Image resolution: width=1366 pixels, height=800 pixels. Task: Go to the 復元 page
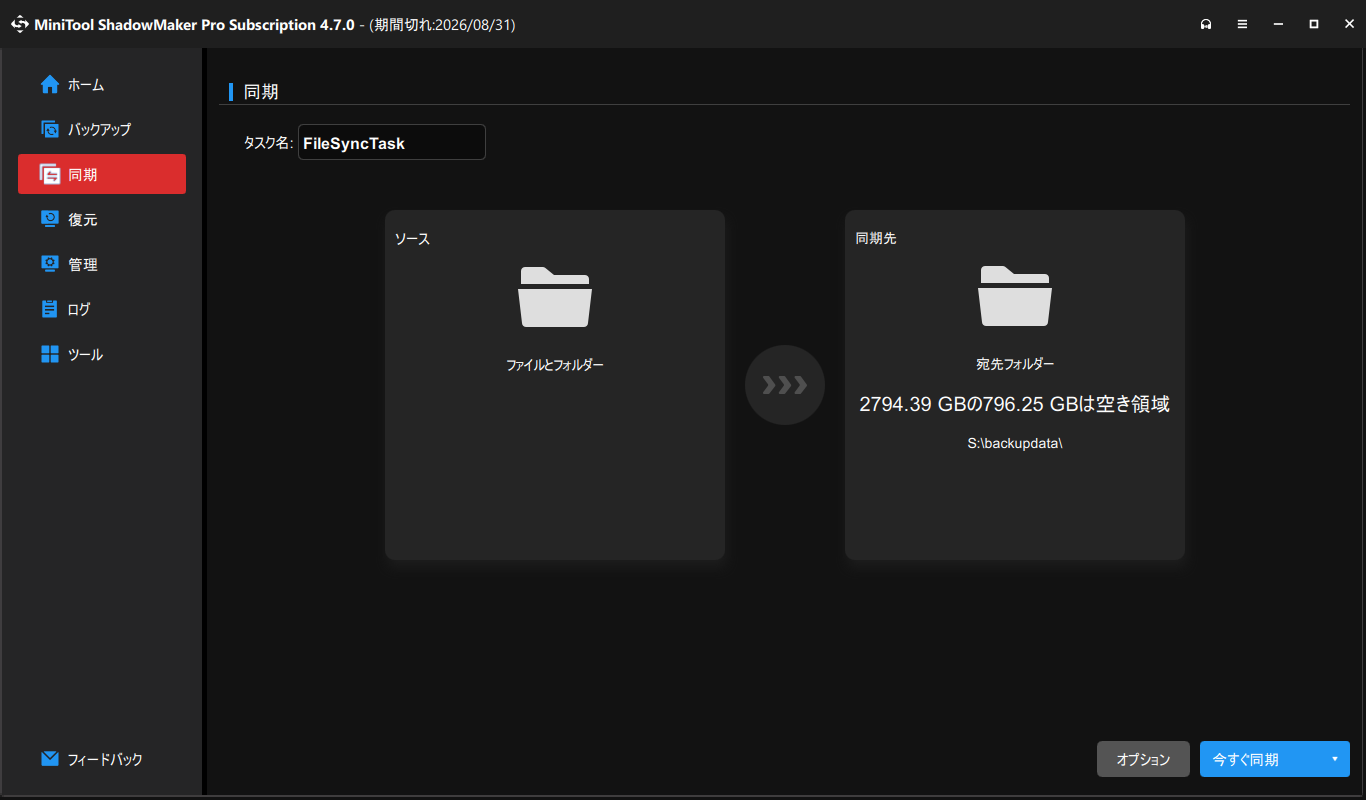[102, 219]
